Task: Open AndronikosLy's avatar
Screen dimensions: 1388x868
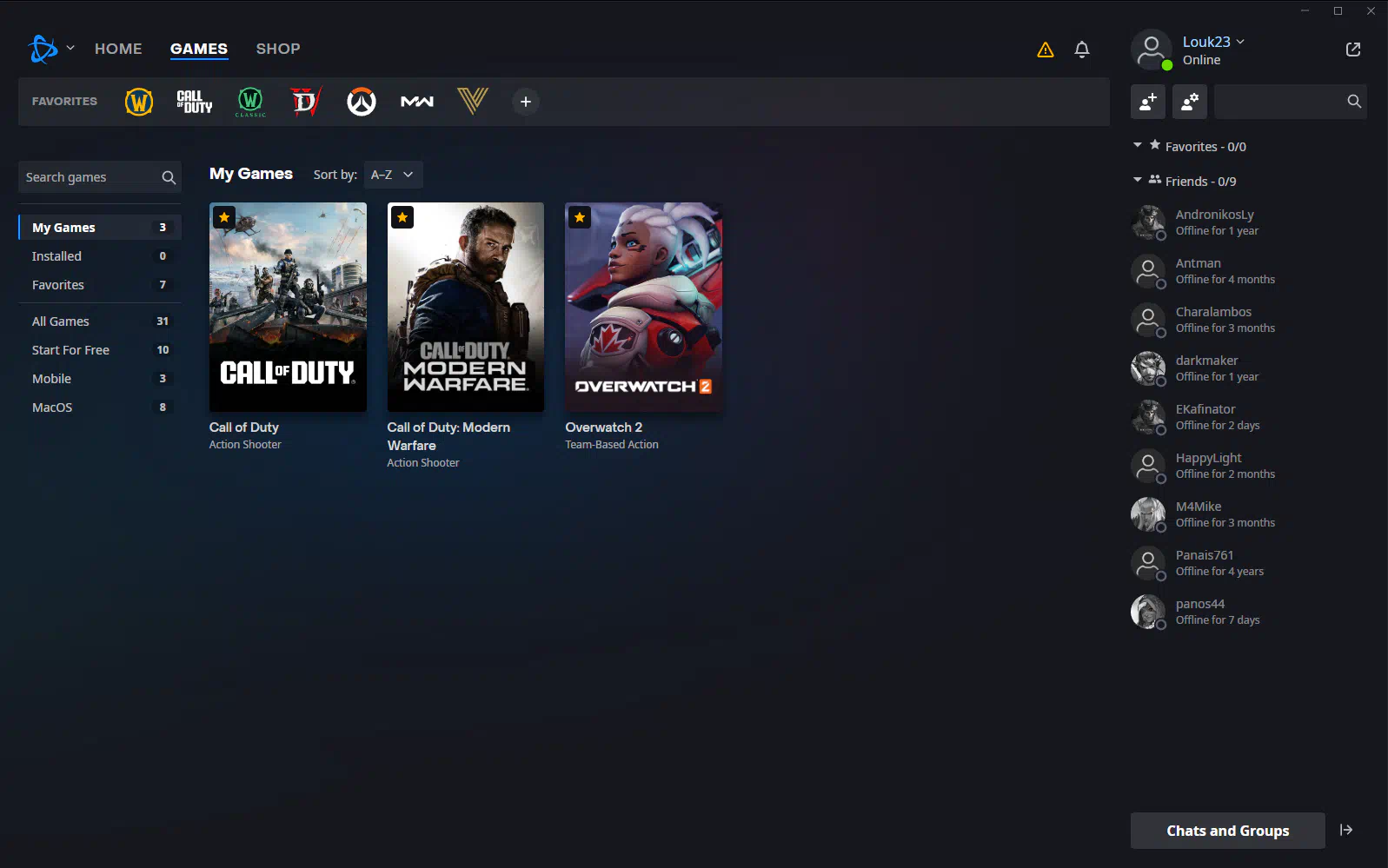Action: (1148, 222)
